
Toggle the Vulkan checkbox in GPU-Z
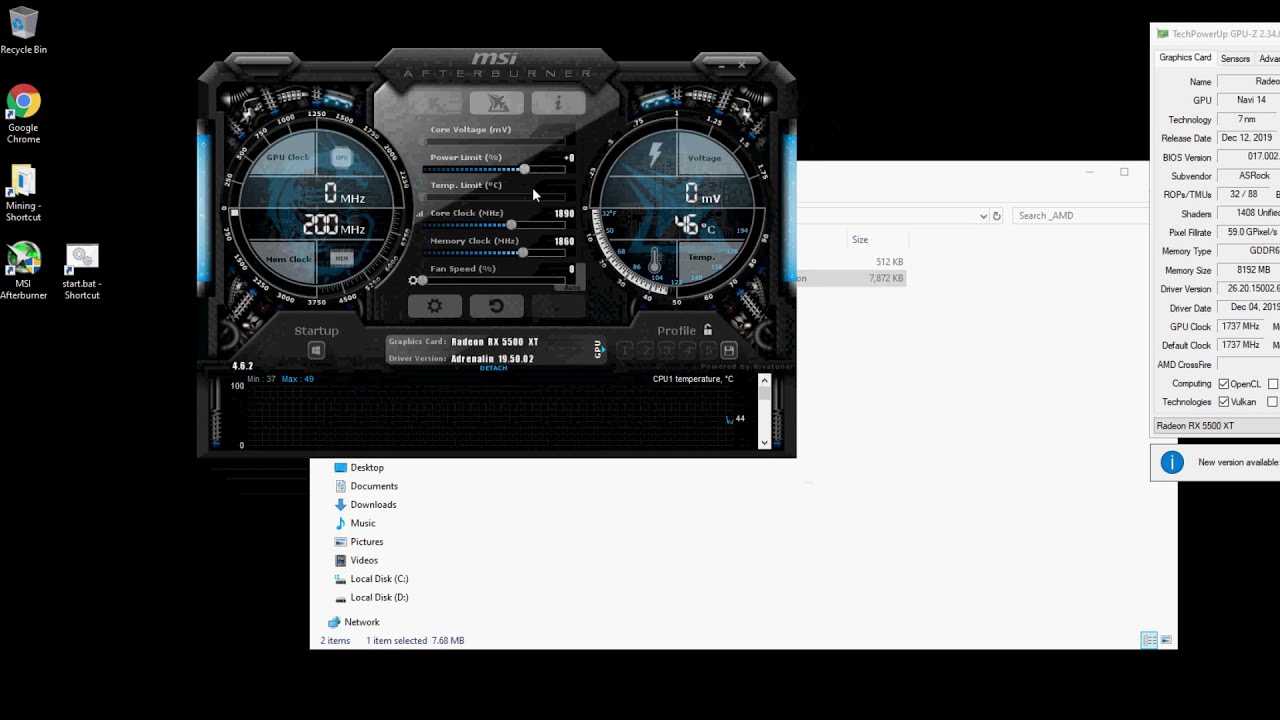[1223, 402]
